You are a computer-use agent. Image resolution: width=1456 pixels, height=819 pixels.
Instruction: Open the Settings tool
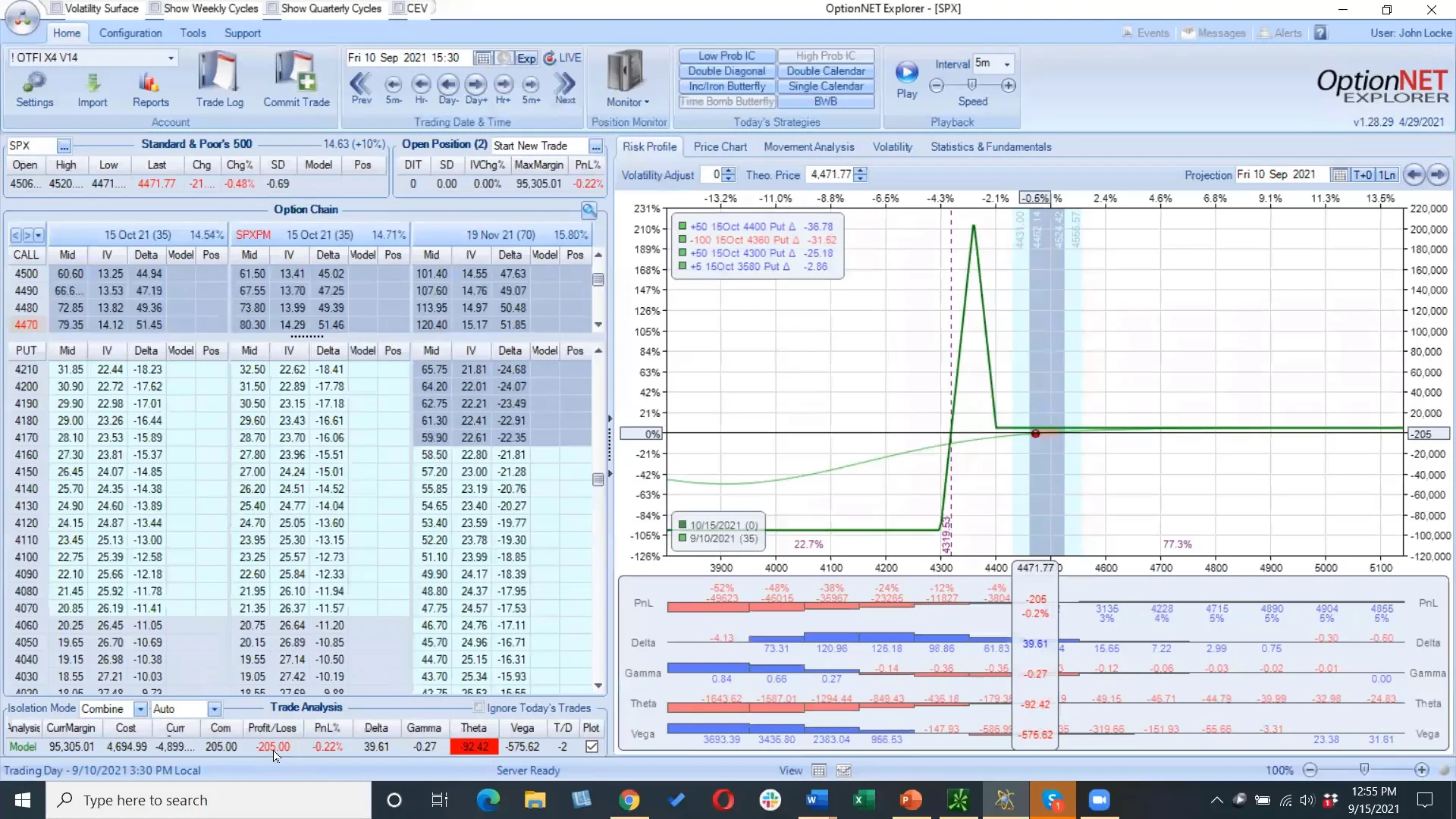35,89
